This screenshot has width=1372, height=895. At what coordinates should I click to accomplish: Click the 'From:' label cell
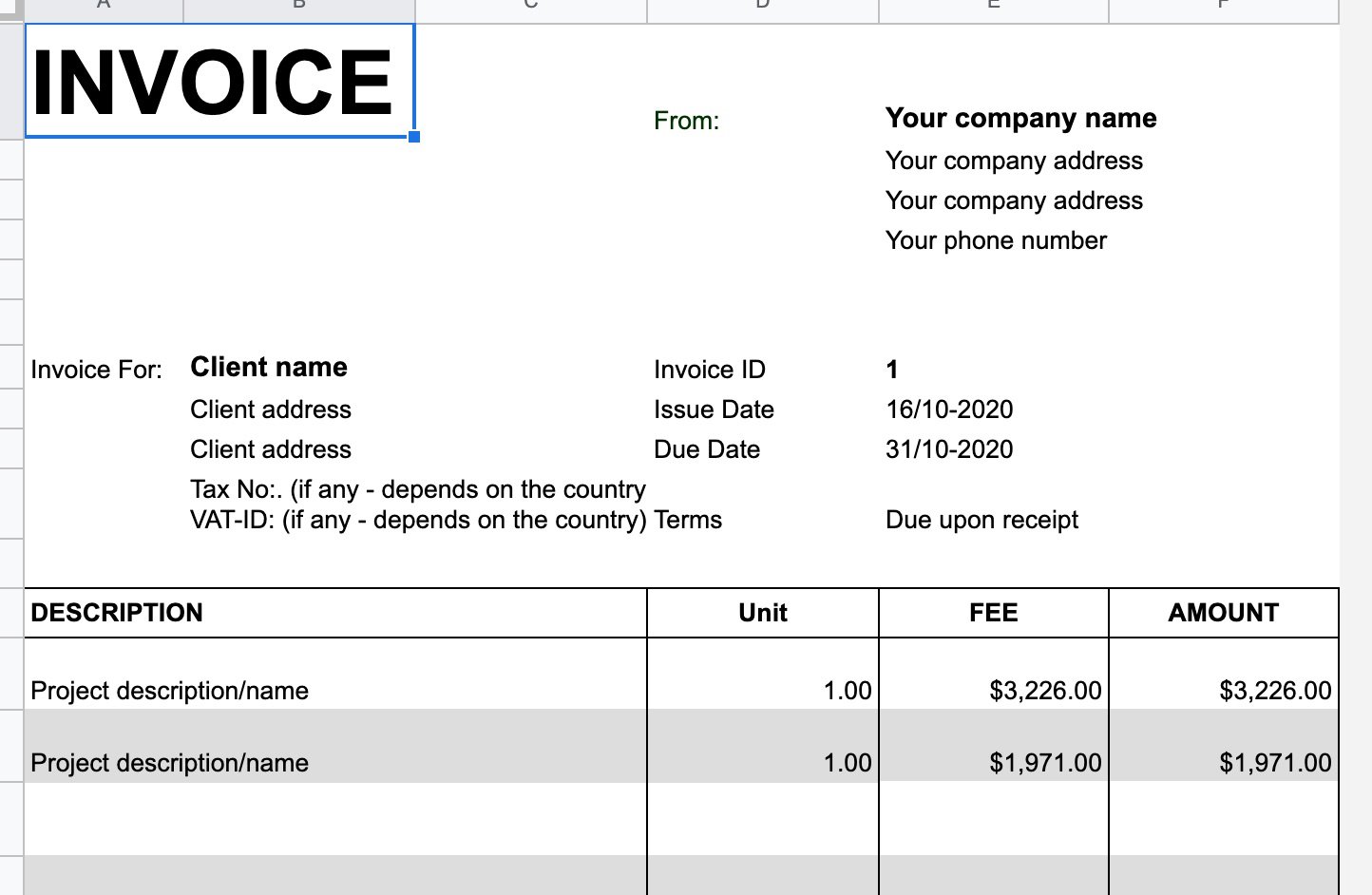(686, 121)
